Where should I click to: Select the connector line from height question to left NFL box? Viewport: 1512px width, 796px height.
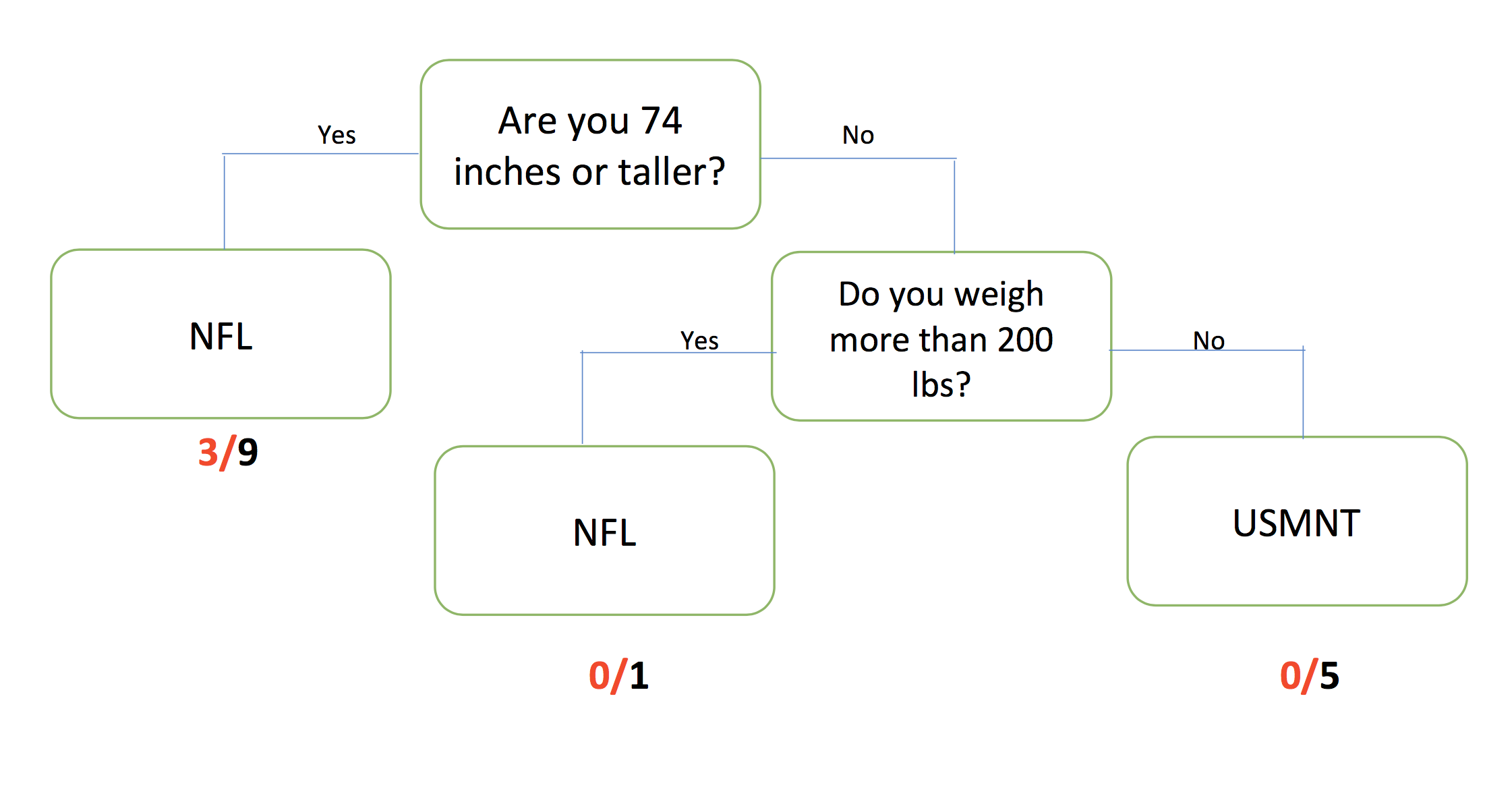pyautogui.click(x=225, y=202)
